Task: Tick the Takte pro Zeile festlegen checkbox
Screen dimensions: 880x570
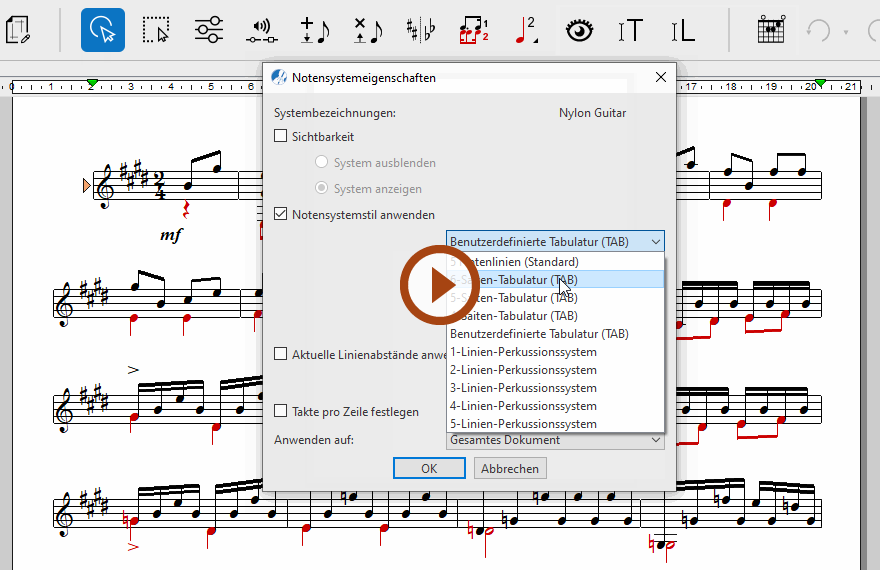Action: click(281, 411)
